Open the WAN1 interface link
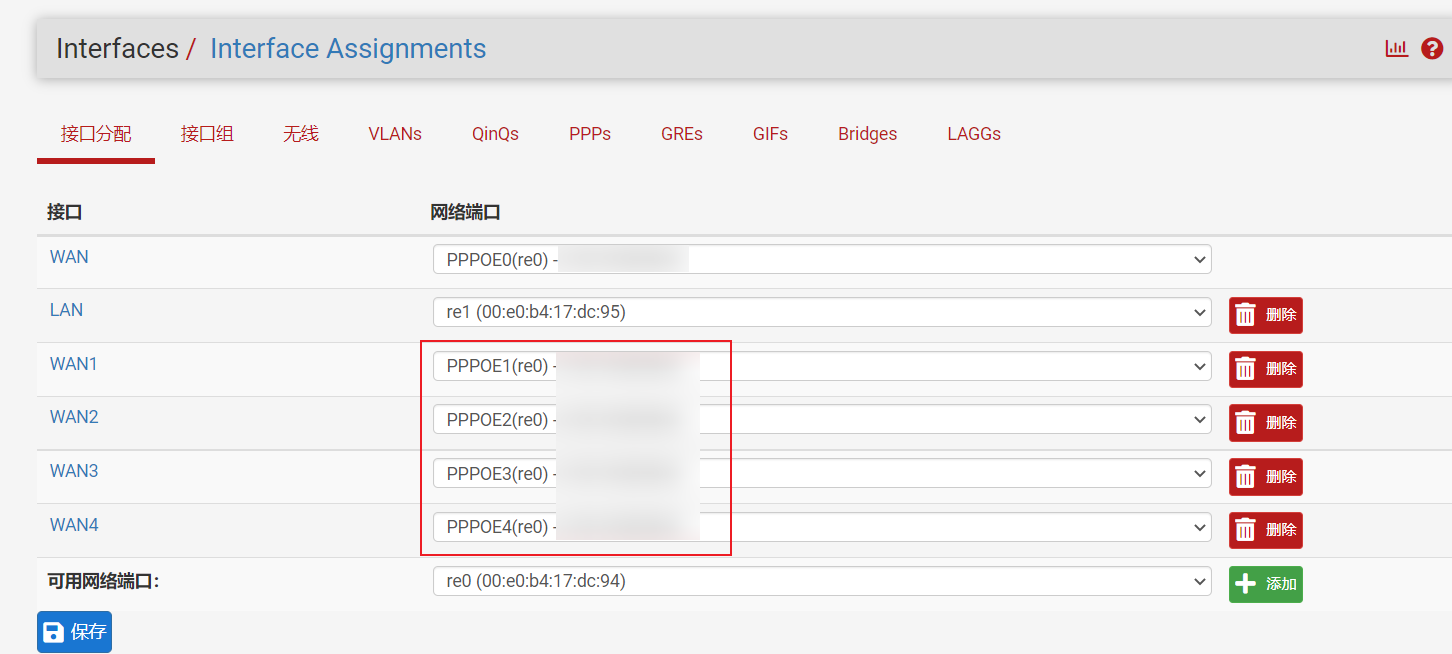 (74, 364)
